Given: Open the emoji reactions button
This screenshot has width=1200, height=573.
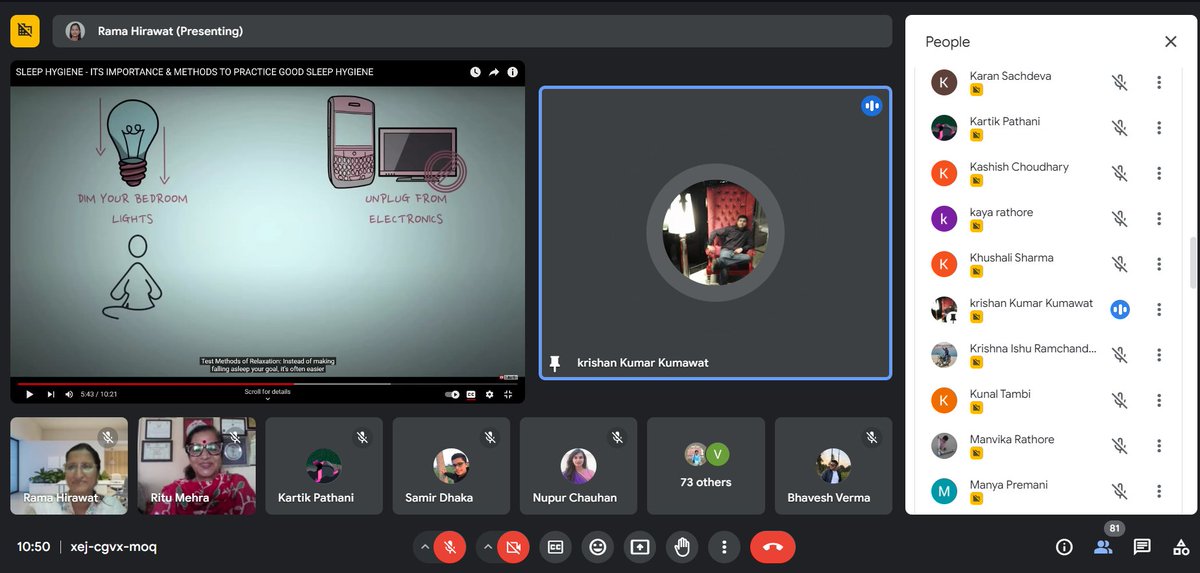Looking at the screenshot, I should pyautogui.click(x=598, y=547).
